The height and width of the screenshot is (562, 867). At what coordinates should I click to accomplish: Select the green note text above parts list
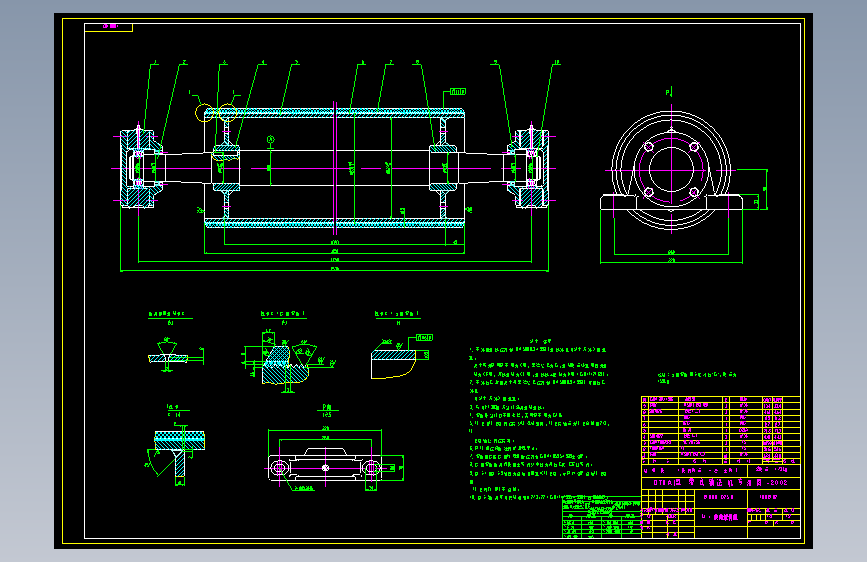click(x=697, y=378)
